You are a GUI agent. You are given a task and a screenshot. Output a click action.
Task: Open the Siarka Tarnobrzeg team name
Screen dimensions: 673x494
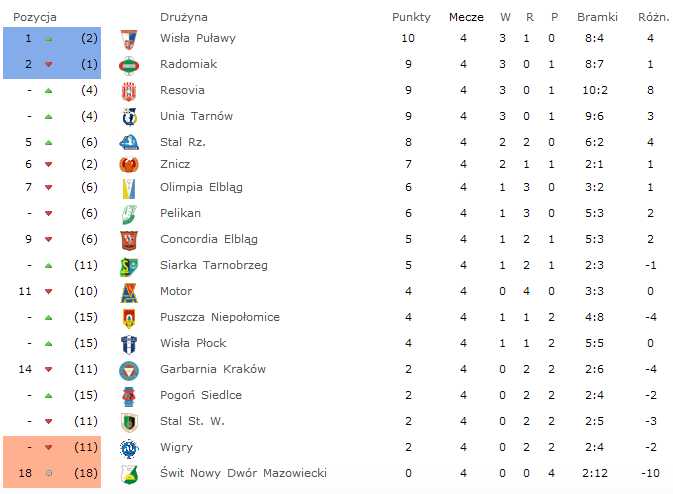tap(214, 265)
